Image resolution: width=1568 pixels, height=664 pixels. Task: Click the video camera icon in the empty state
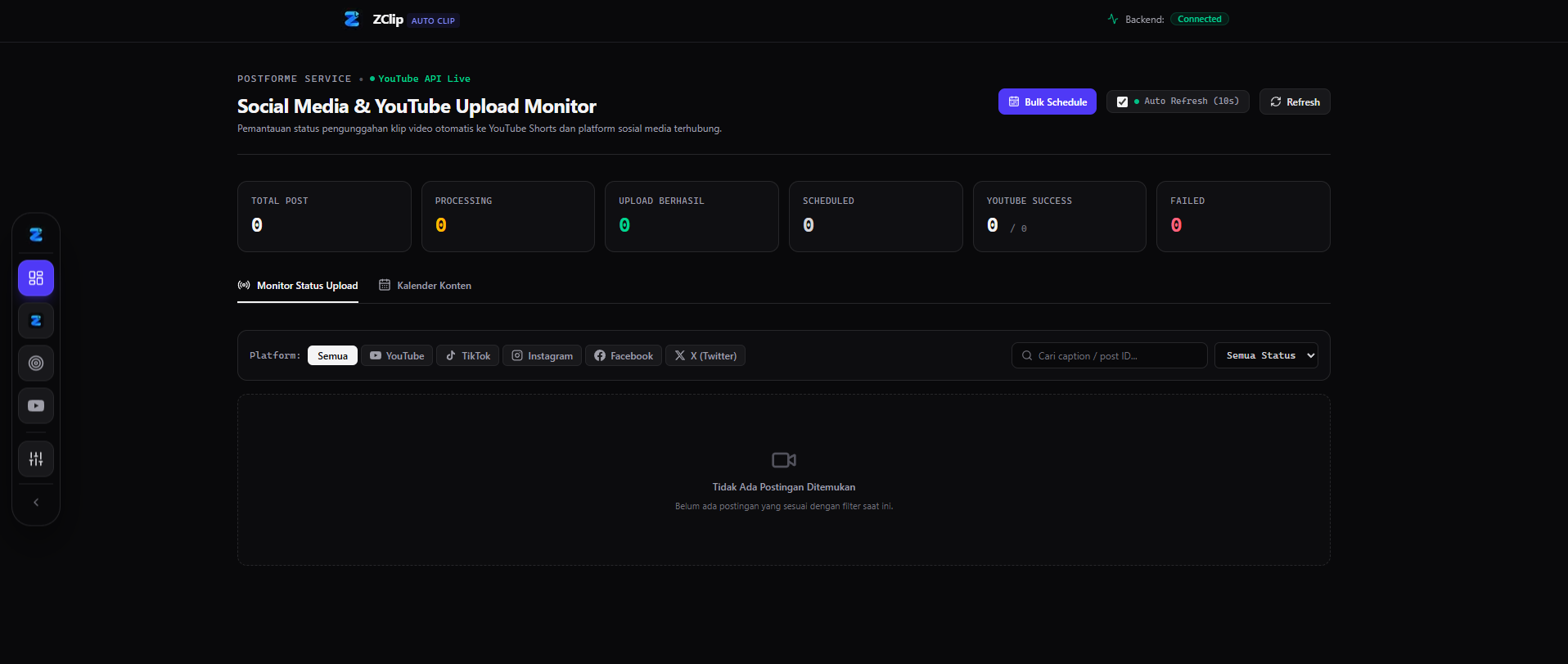pos(784,460)
